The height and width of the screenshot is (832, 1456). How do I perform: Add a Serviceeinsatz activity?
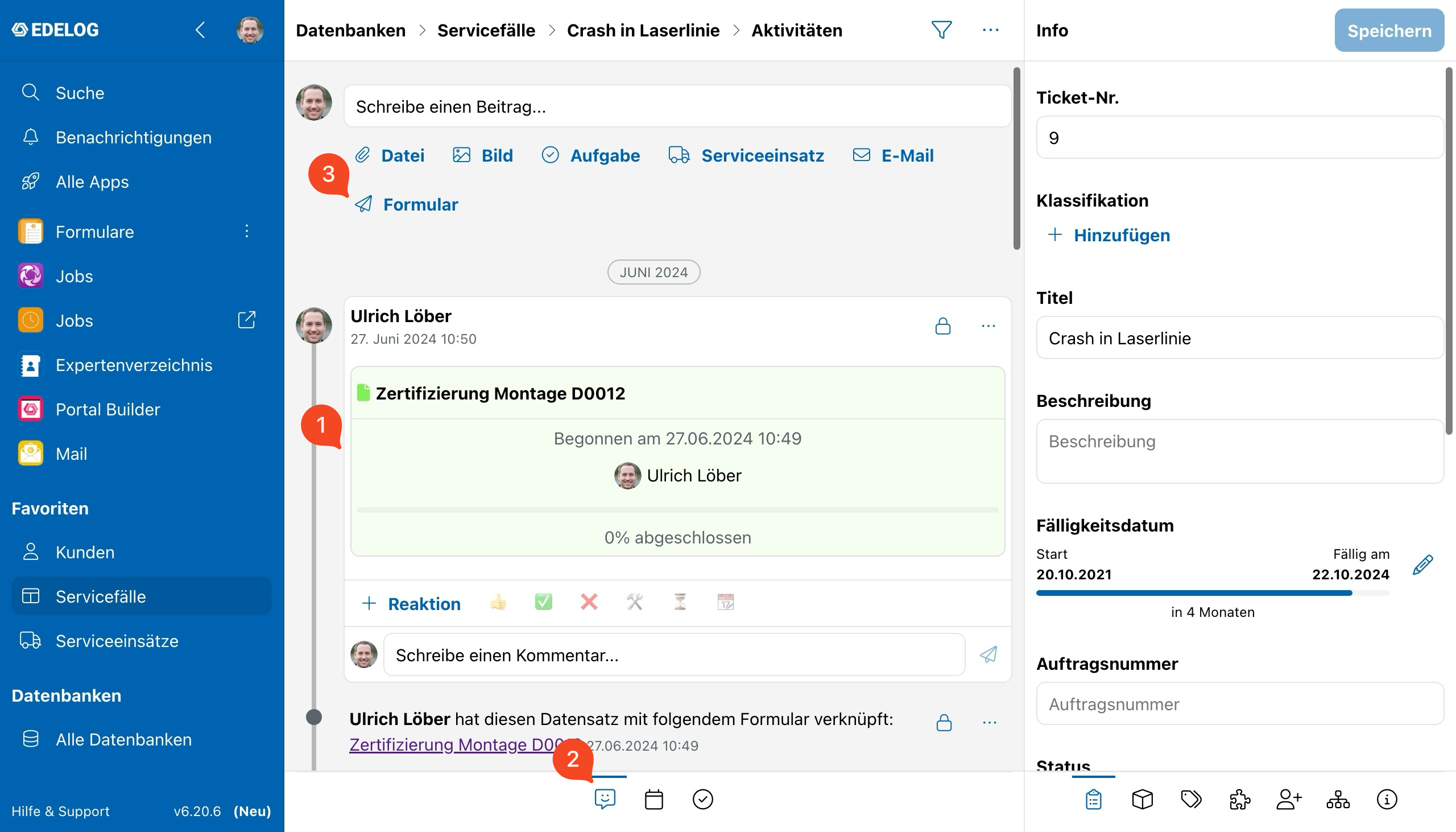click(x=746, y=155)
